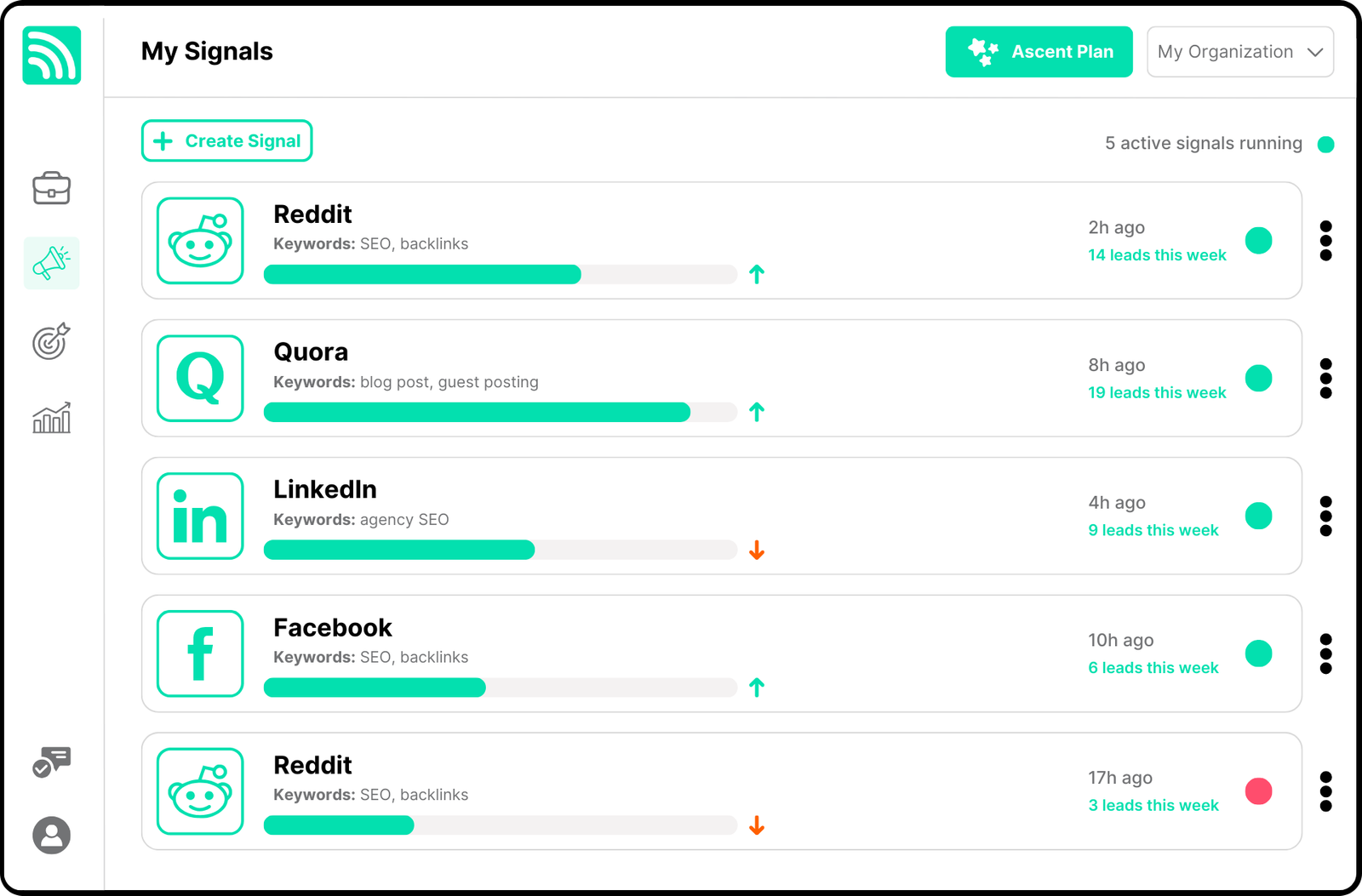The width and height of the screenshot is (1362, 896).
Task: Select the megaphone Signals sidebar icon
Action: [x=52, y=263]
